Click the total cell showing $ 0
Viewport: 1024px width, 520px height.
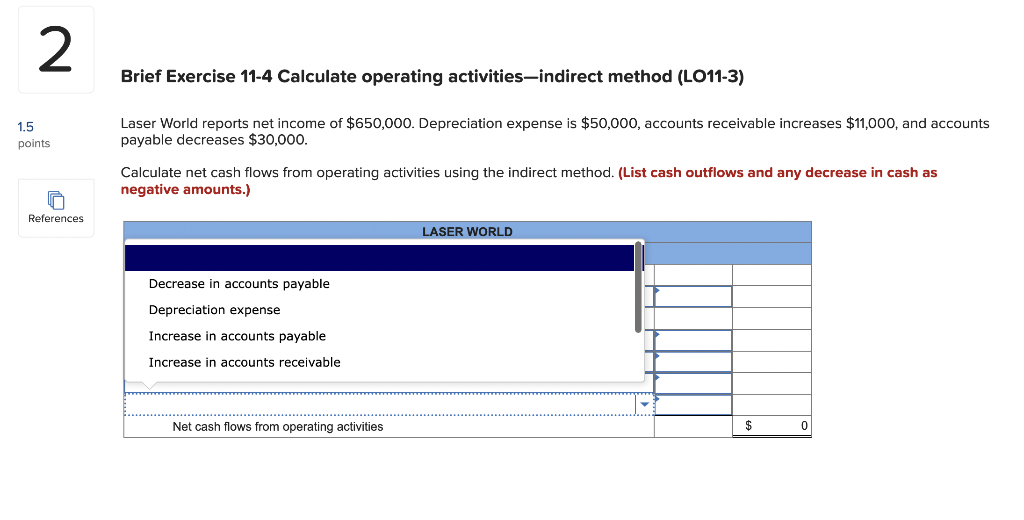tap(772, 427)
